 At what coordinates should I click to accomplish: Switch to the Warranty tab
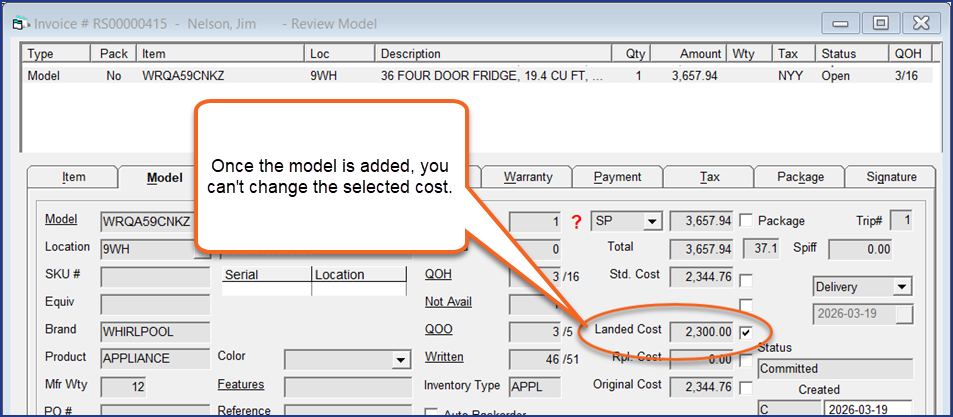[527, 177]
